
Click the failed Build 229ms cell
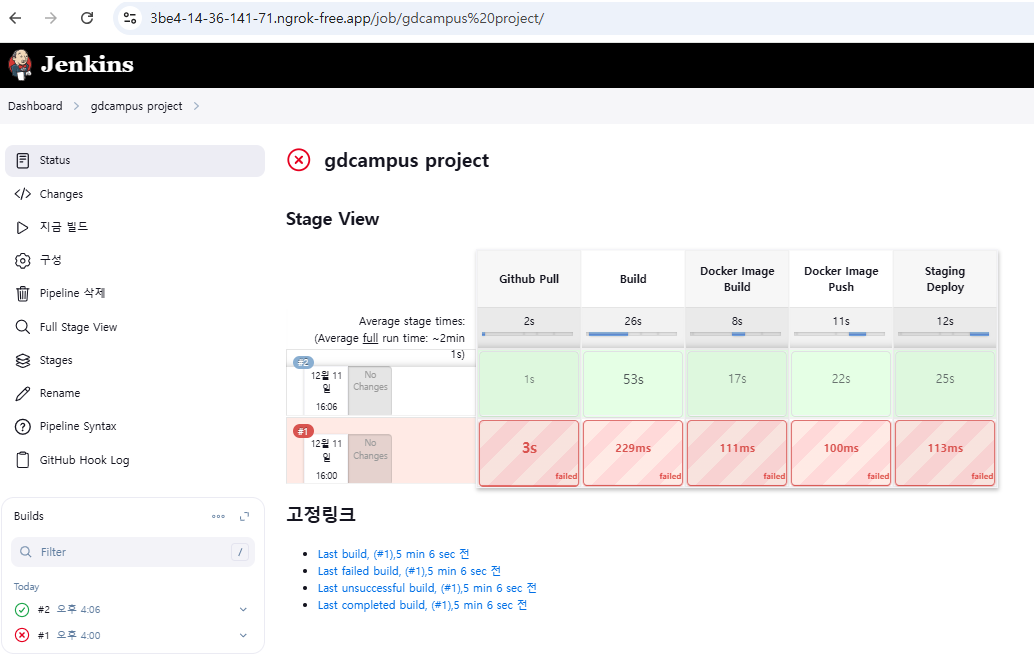click(633, 453)
